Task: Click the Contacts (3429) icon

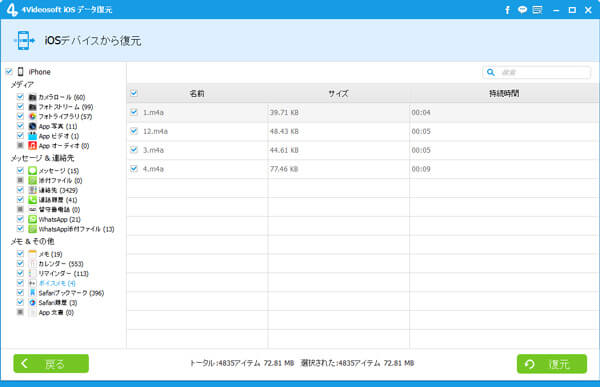Action: coord(33,190)
